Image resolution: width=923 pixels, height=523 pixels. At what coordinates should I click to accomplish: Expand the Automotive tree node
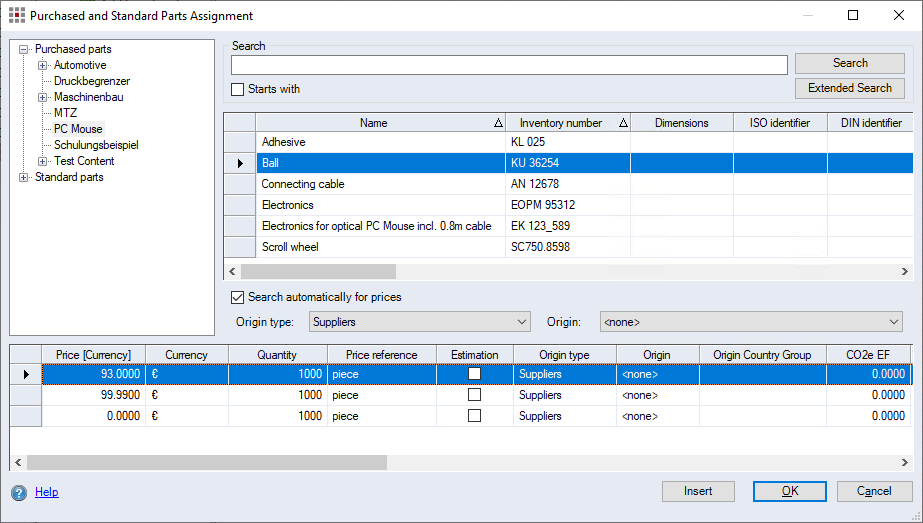[43, 65]
